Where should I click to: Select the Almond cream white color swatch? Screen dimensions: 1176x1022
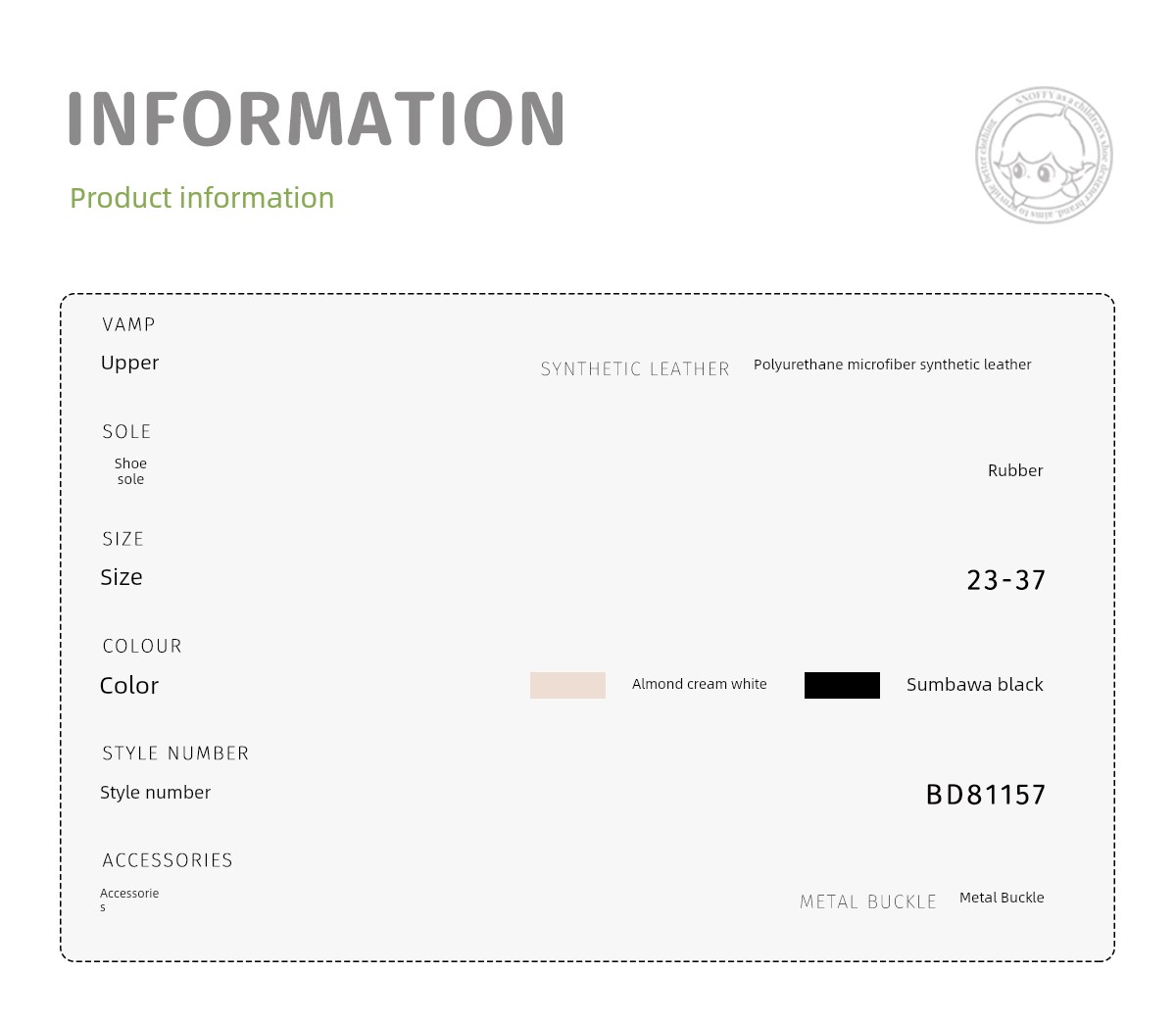(x=567, y=685)
